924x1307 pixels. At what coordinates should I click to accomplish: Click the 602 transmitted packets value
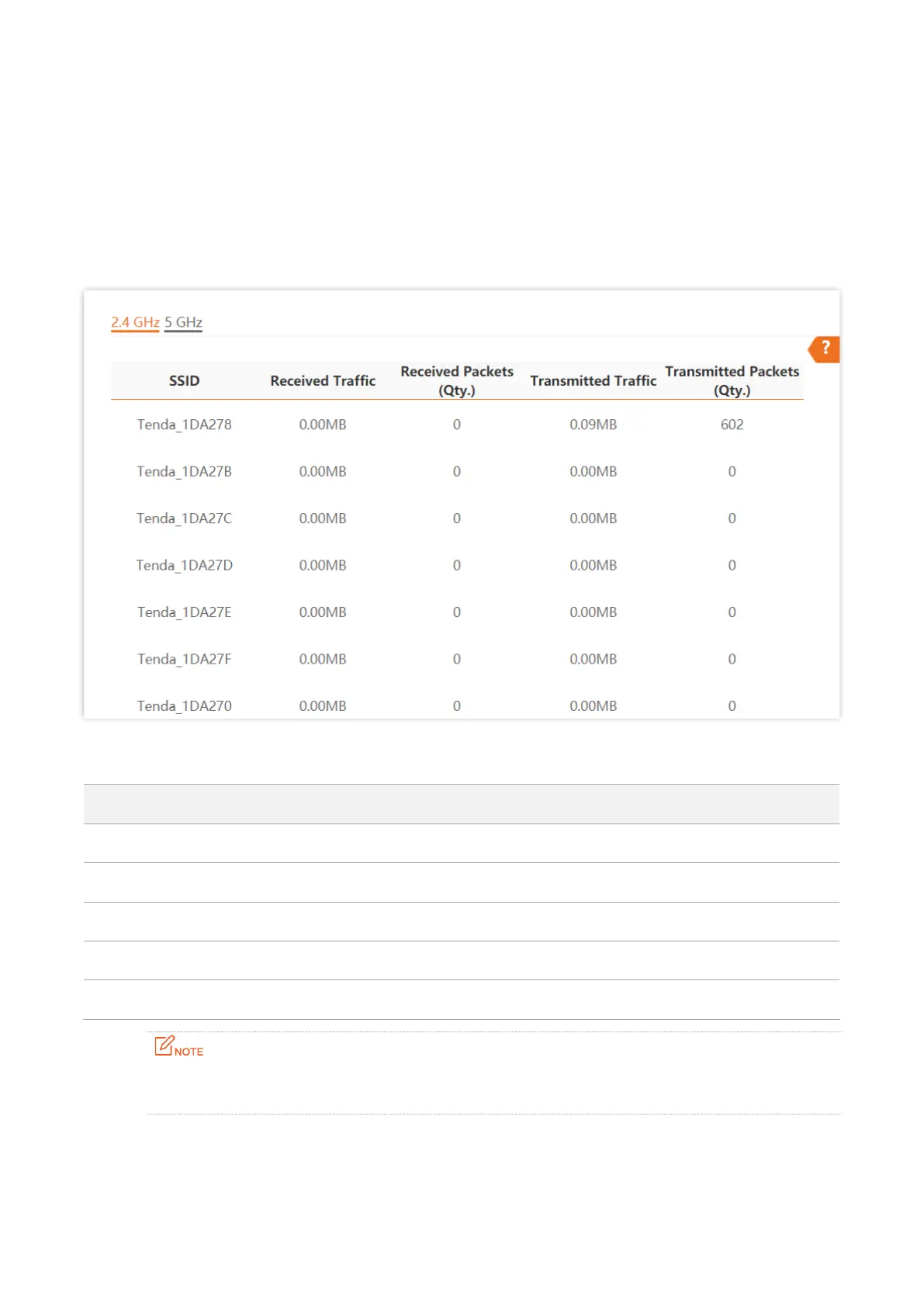(732, 425)
